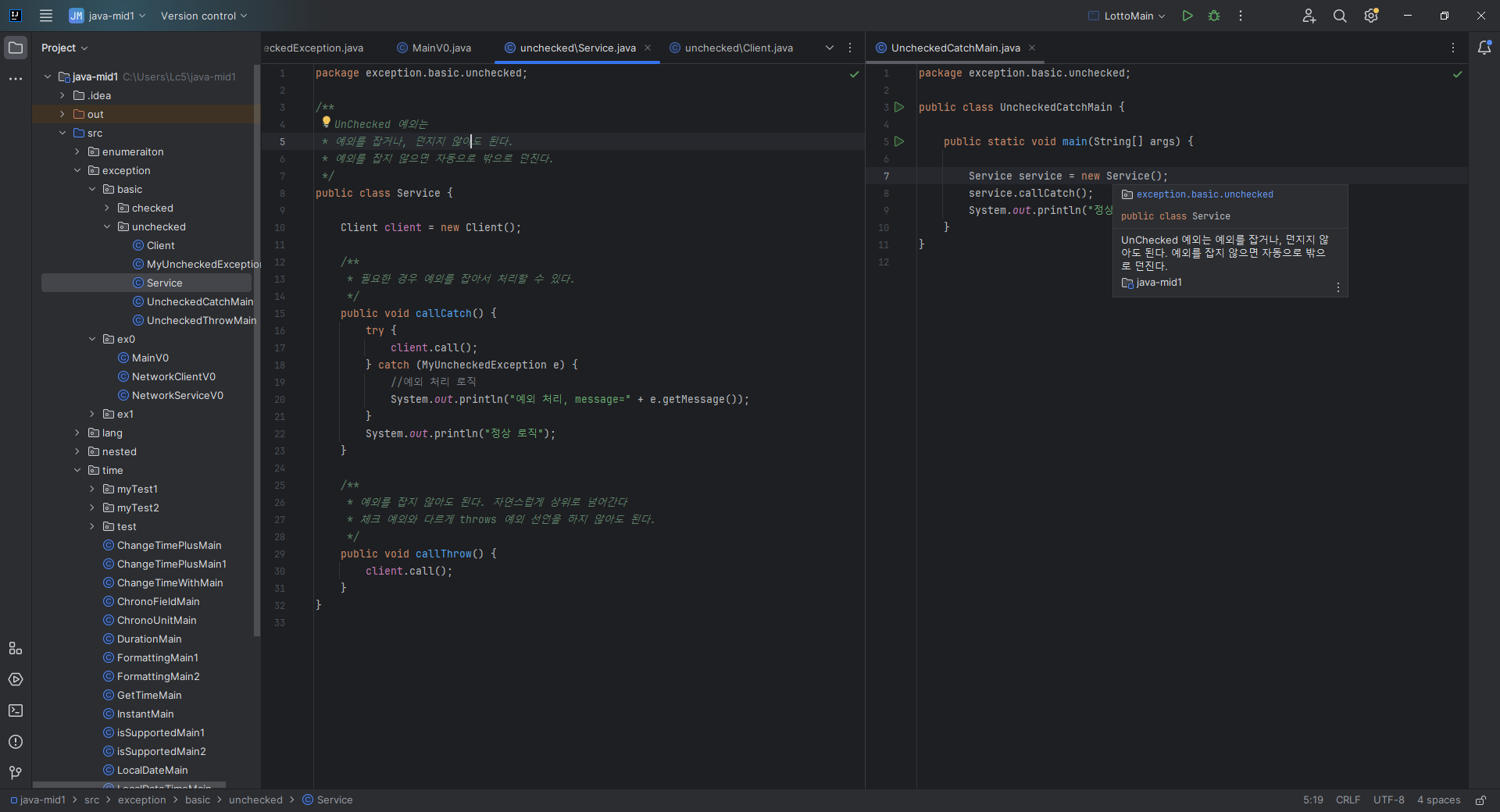Open the Project view dropdown
Image resolution: width=1500 pixels, height=812 pixels.
click(x=64, y=48)
